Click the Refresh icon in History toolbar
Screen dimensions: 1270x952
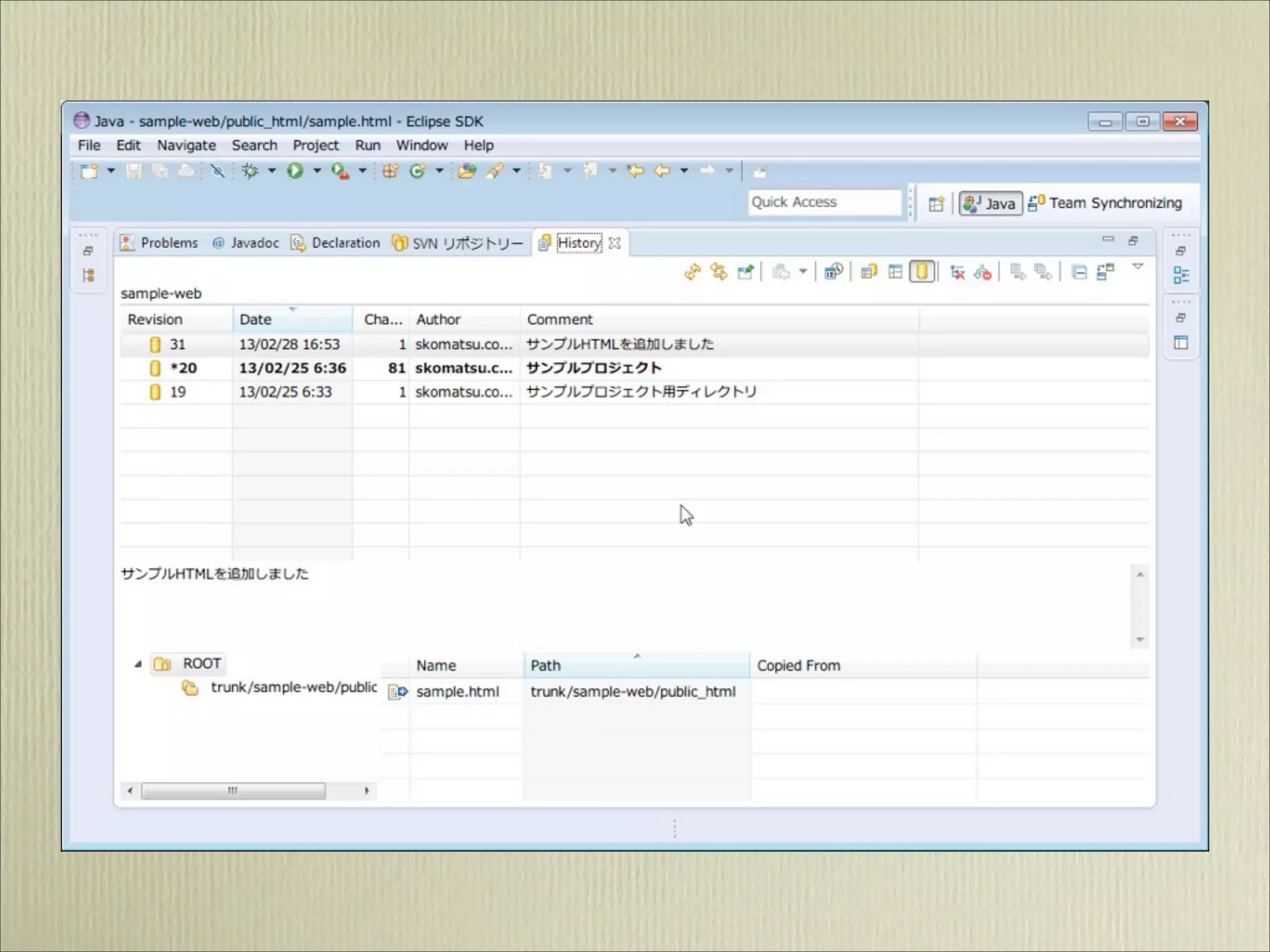point(692,272)
